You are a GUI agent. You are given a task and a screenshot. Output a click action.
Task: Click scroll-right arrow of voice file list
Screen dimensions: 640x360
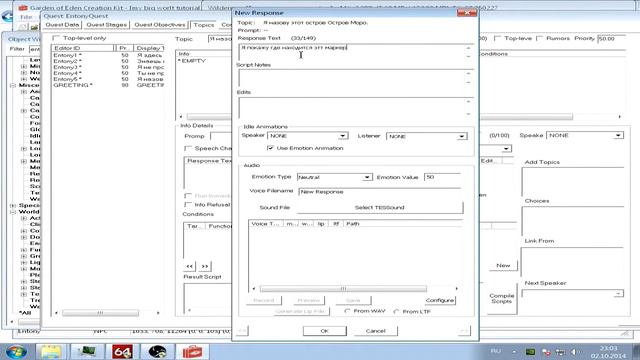(x=456, y=289)
